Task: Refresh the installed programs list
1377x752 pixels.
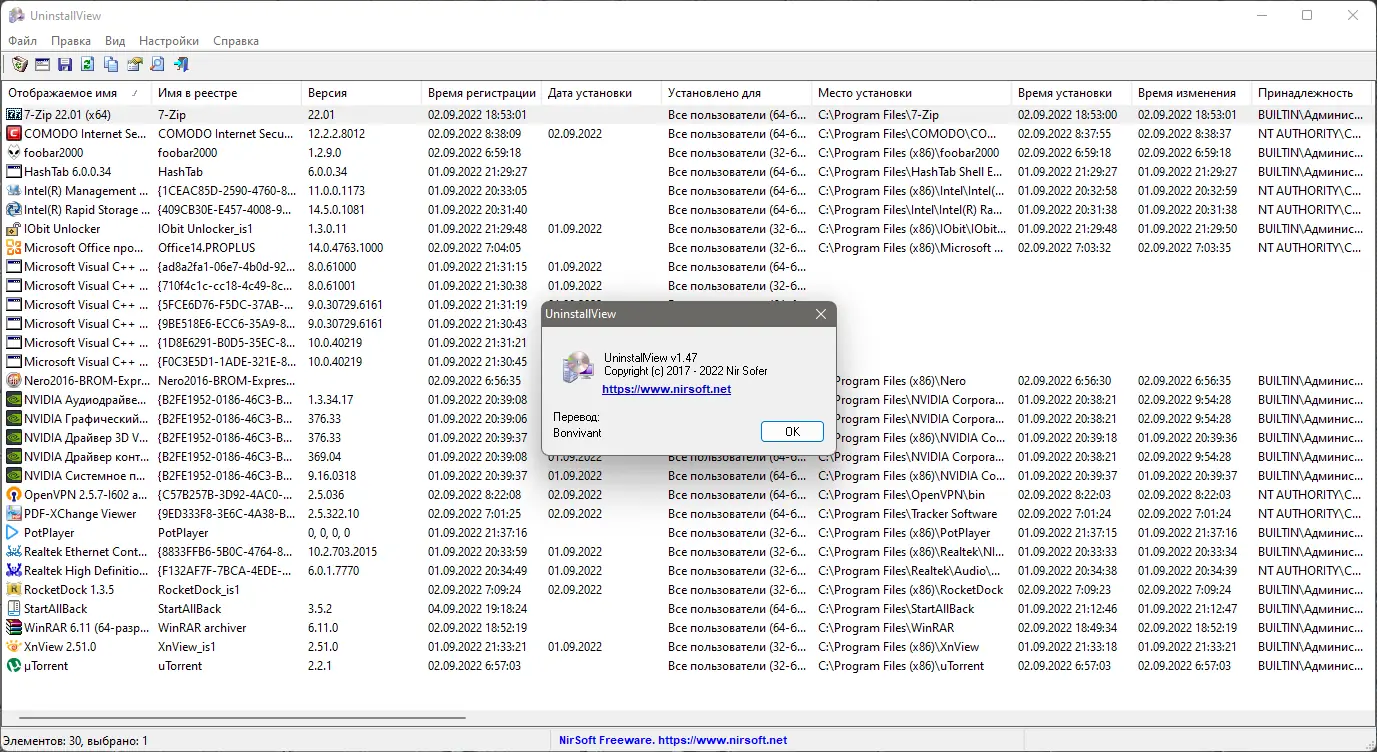Action: tap(88, 65)
